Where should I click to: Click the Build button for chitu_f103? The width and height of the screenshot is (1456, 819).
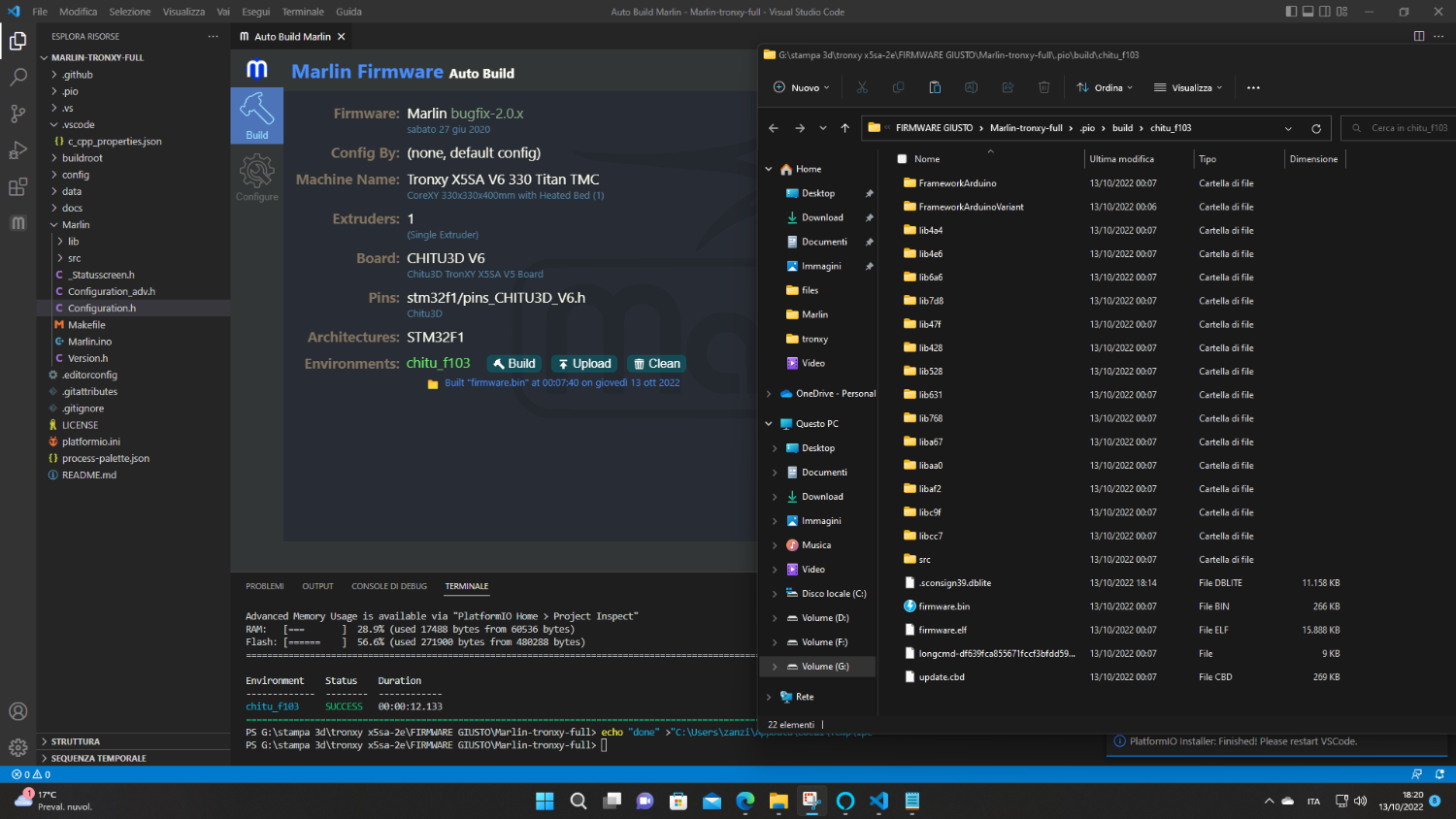click(513, 364)
